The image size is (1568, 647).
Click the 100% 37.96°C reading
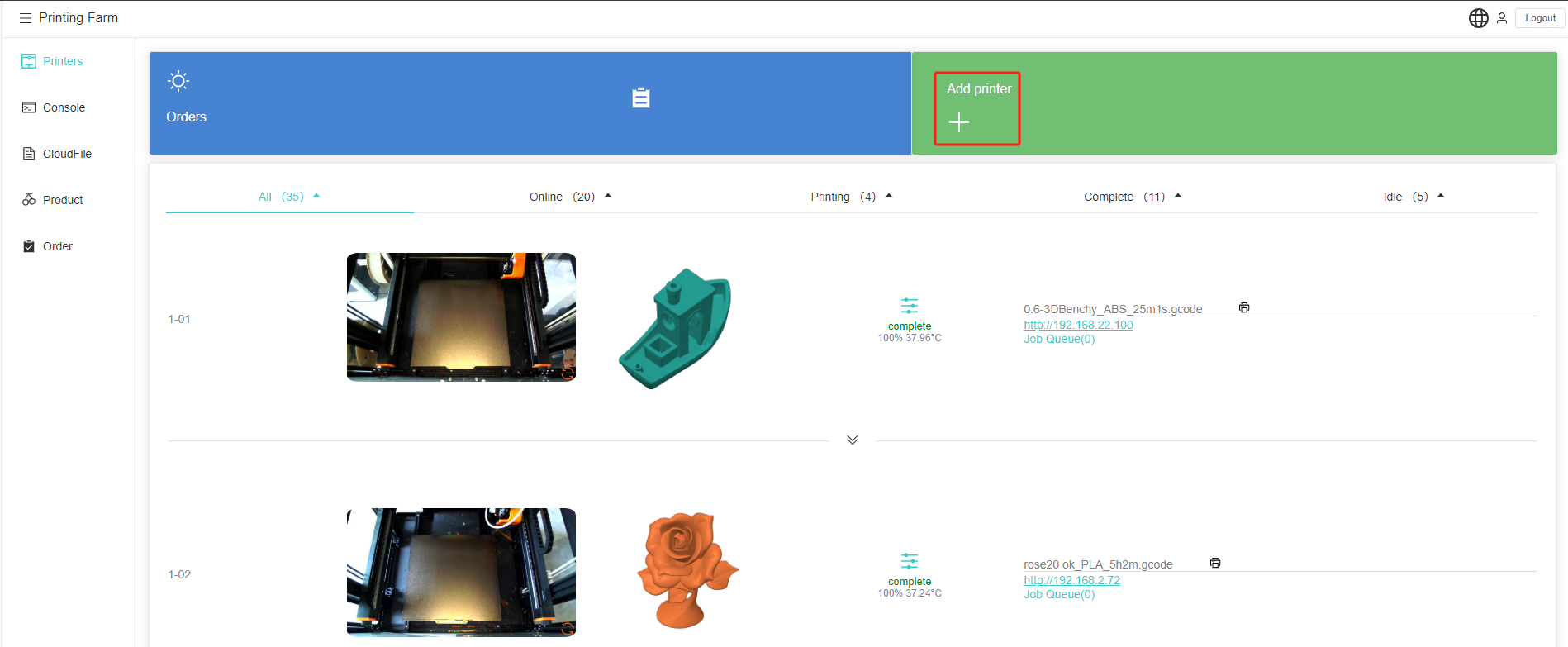tap(910, 338)
